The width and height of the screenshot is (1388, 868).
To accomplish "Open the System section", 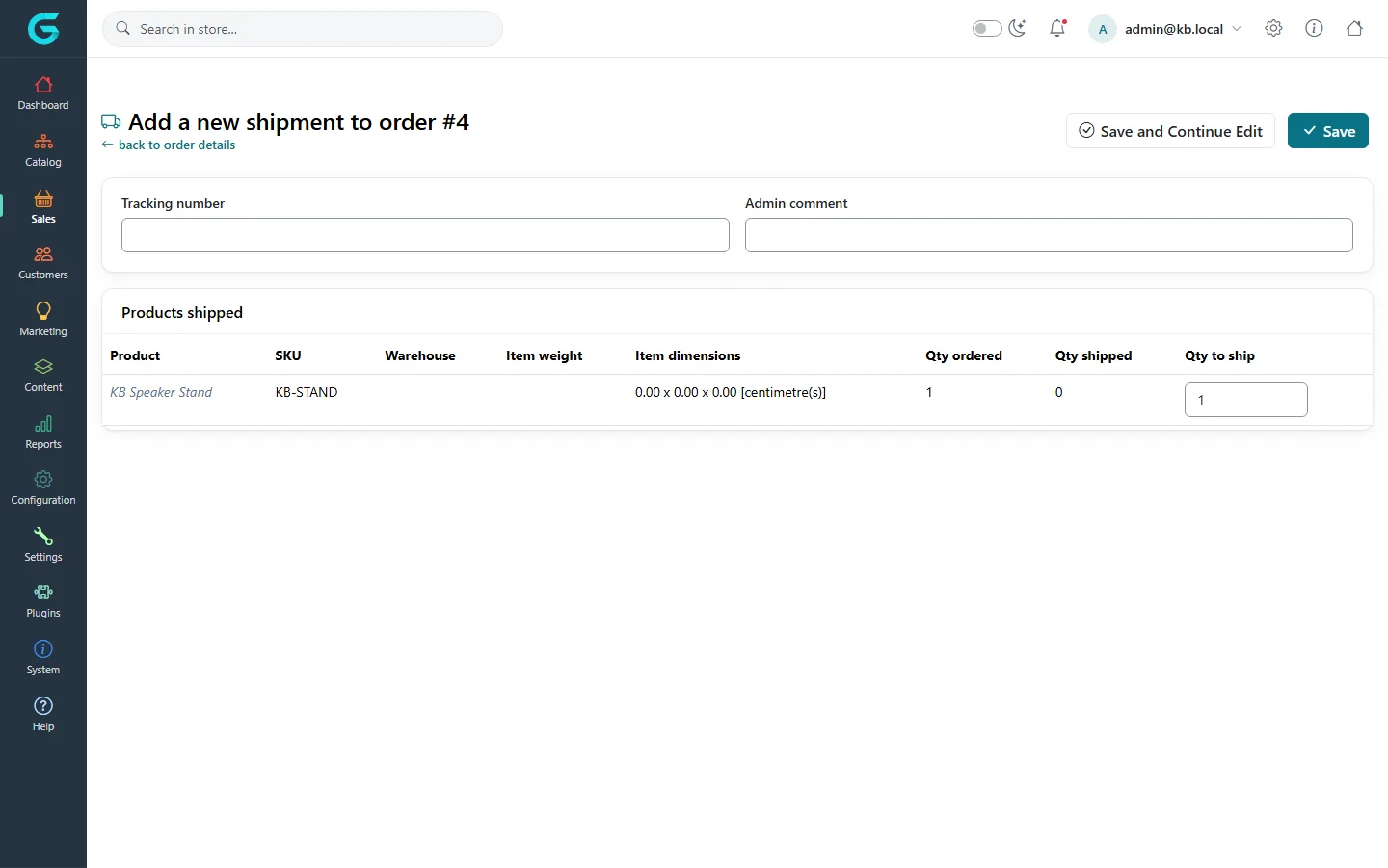I will pyautogui.click(x=43, y=658).
